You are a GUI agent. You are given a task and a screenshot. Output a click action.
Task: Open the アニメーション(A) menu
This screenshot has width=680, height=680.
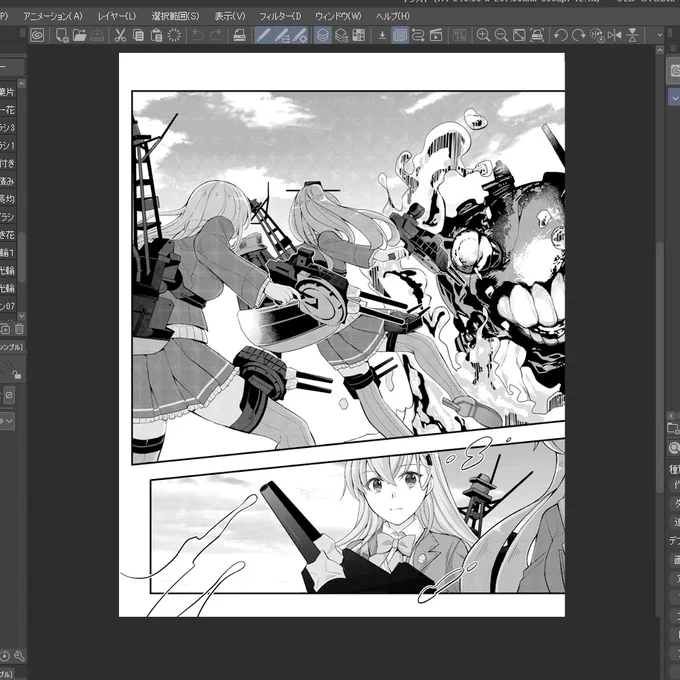coord(52,16)
